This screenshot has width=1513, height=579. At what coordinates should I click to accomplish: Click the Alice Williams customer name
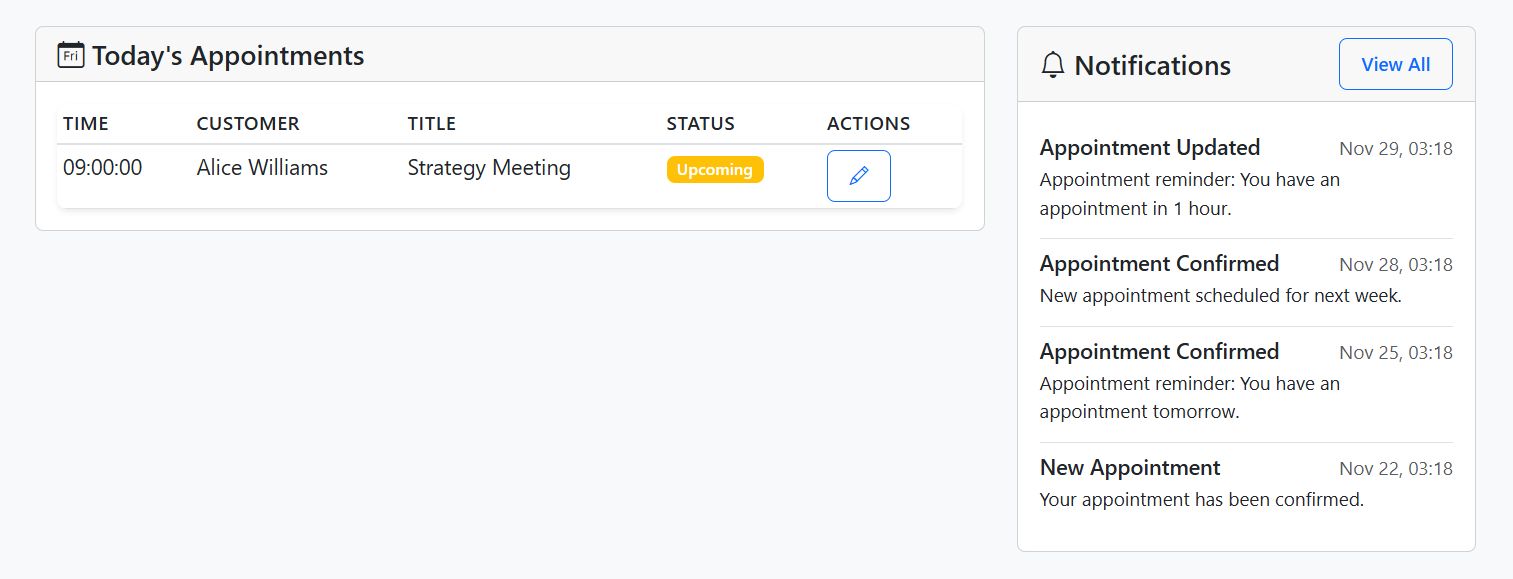[x=262, y=168]
